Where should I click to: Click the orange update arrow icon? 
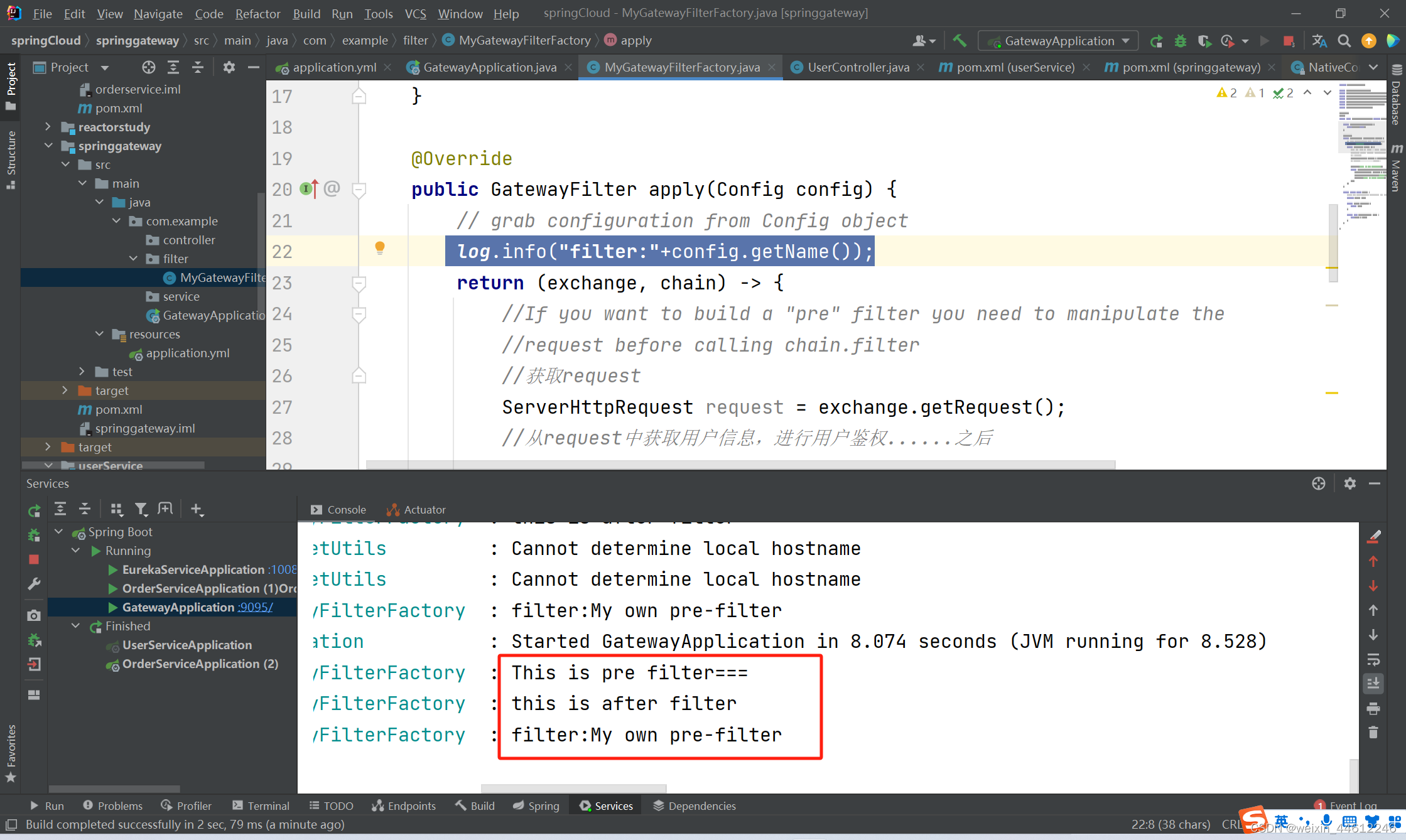(1368, 41)
